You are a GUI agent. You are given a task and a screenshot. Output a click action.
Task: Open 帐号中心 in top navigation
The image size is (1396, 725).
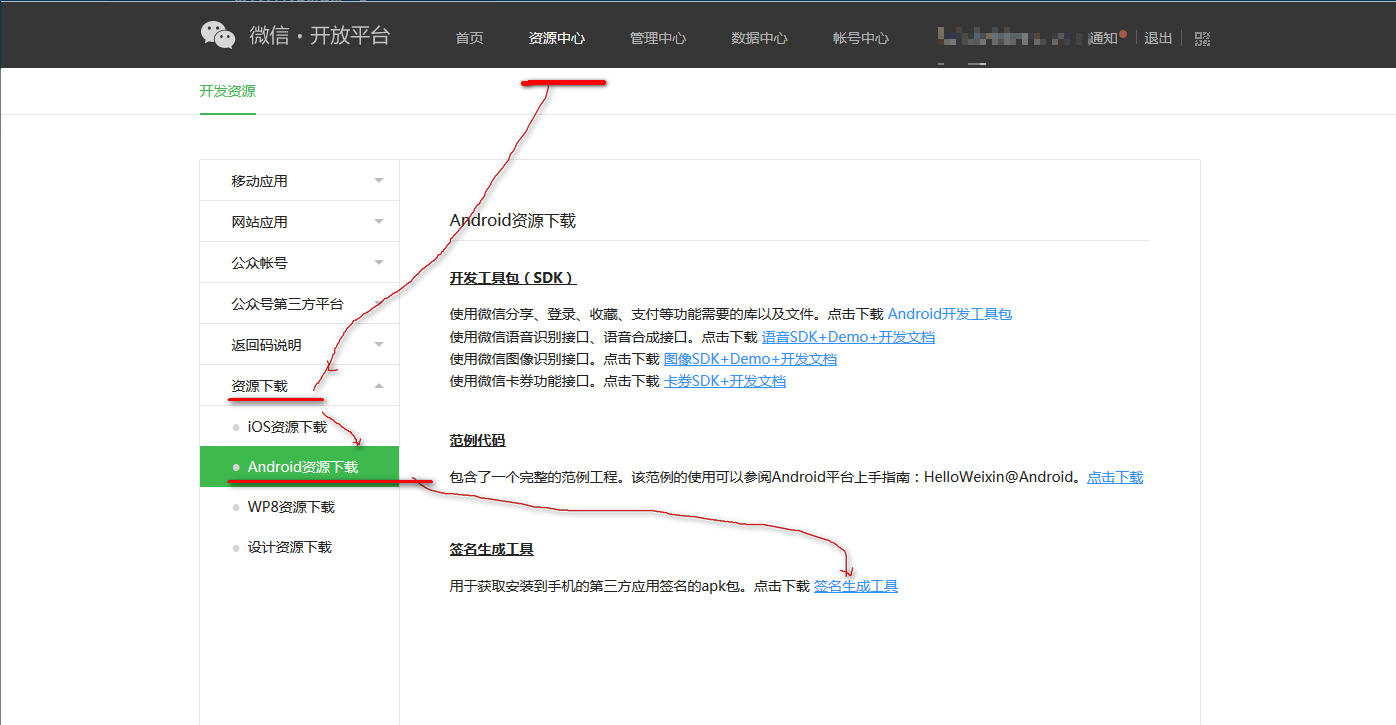click(x=860, y=38)
